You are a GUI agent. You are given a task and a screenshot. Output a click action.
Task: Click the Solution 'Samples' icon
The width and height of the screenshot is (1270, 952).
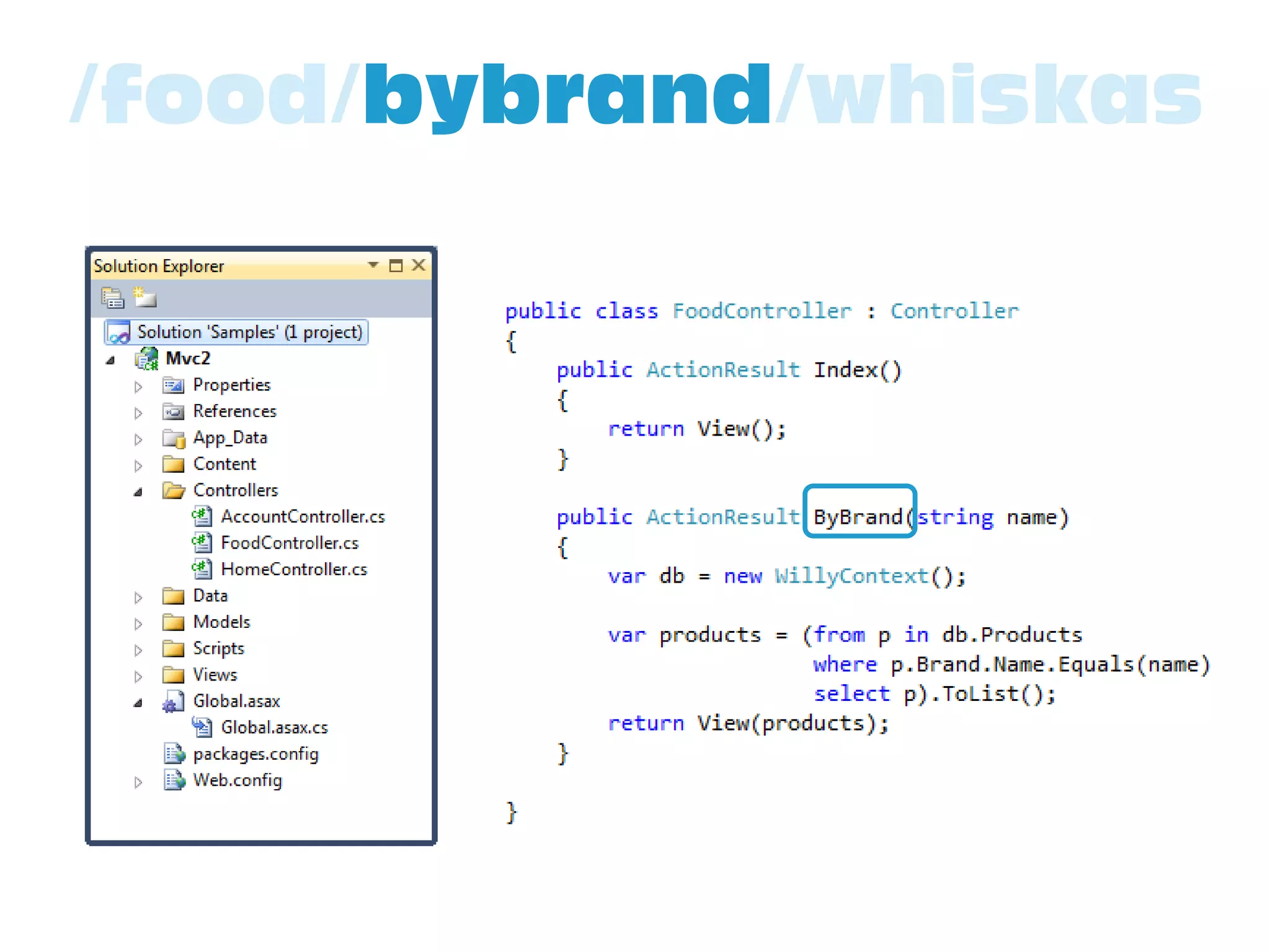click(118, 333)
